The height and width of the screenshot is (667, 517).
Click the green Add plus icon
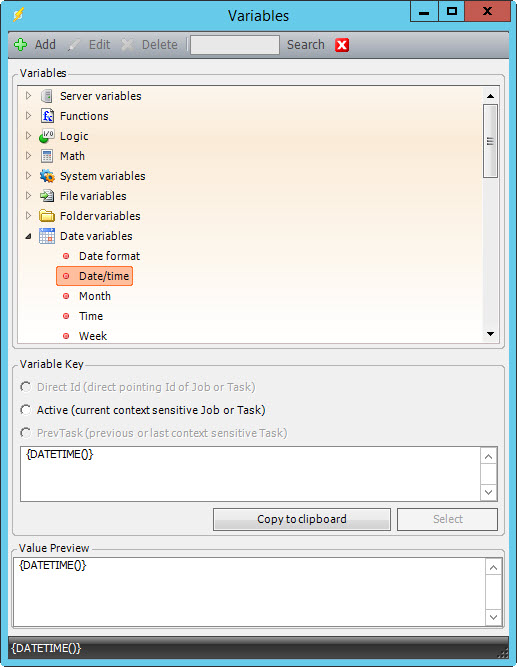coord(20,45)
